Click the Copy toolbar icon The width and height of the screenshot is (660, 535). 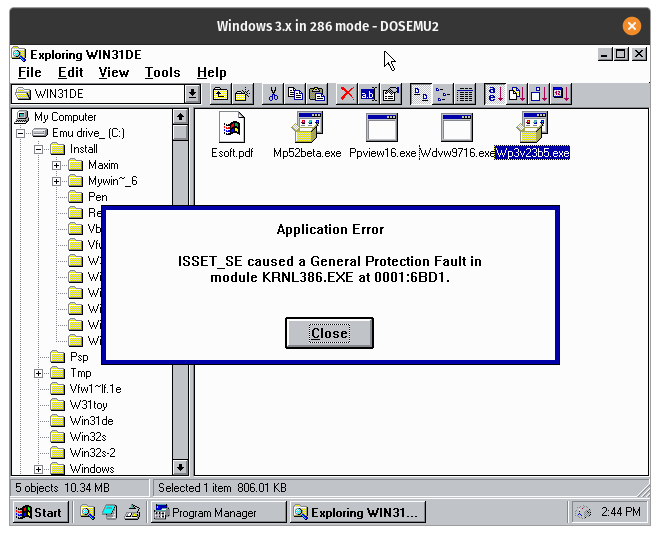pyautogui.click(x=295, y=94)
